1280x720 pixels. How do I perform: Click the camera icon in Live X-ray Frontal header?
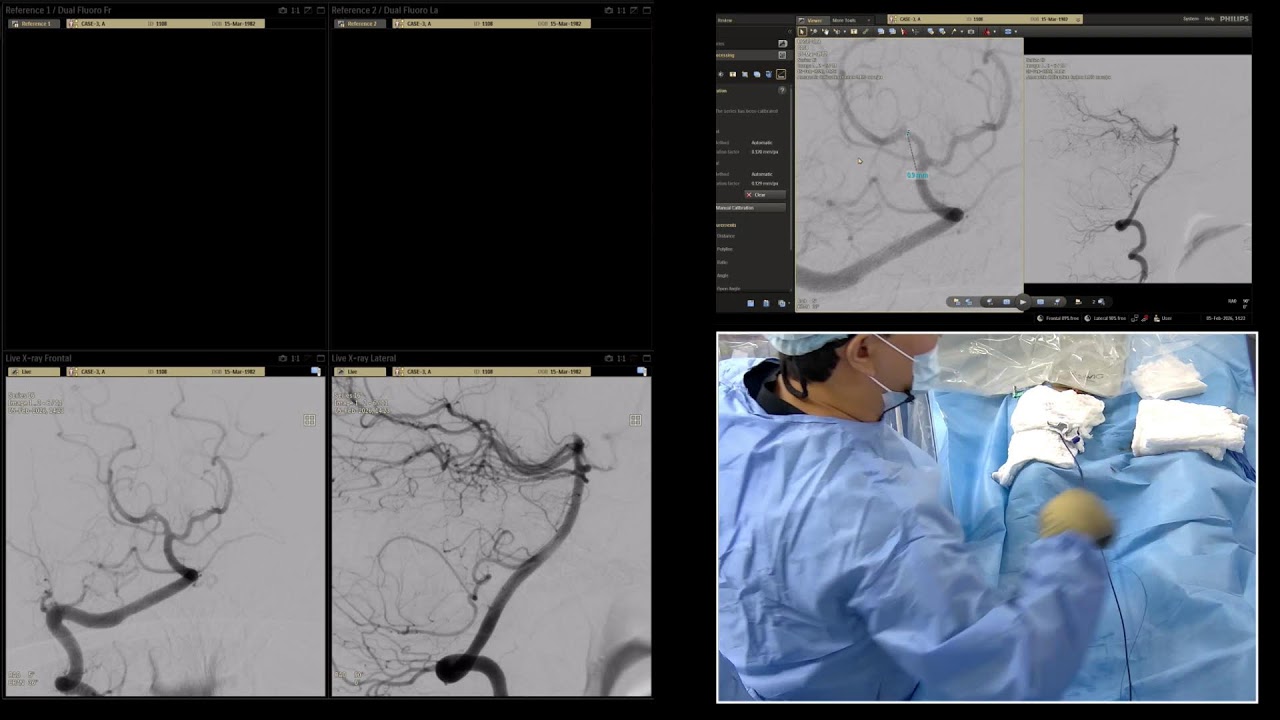(x=283, y=358)
